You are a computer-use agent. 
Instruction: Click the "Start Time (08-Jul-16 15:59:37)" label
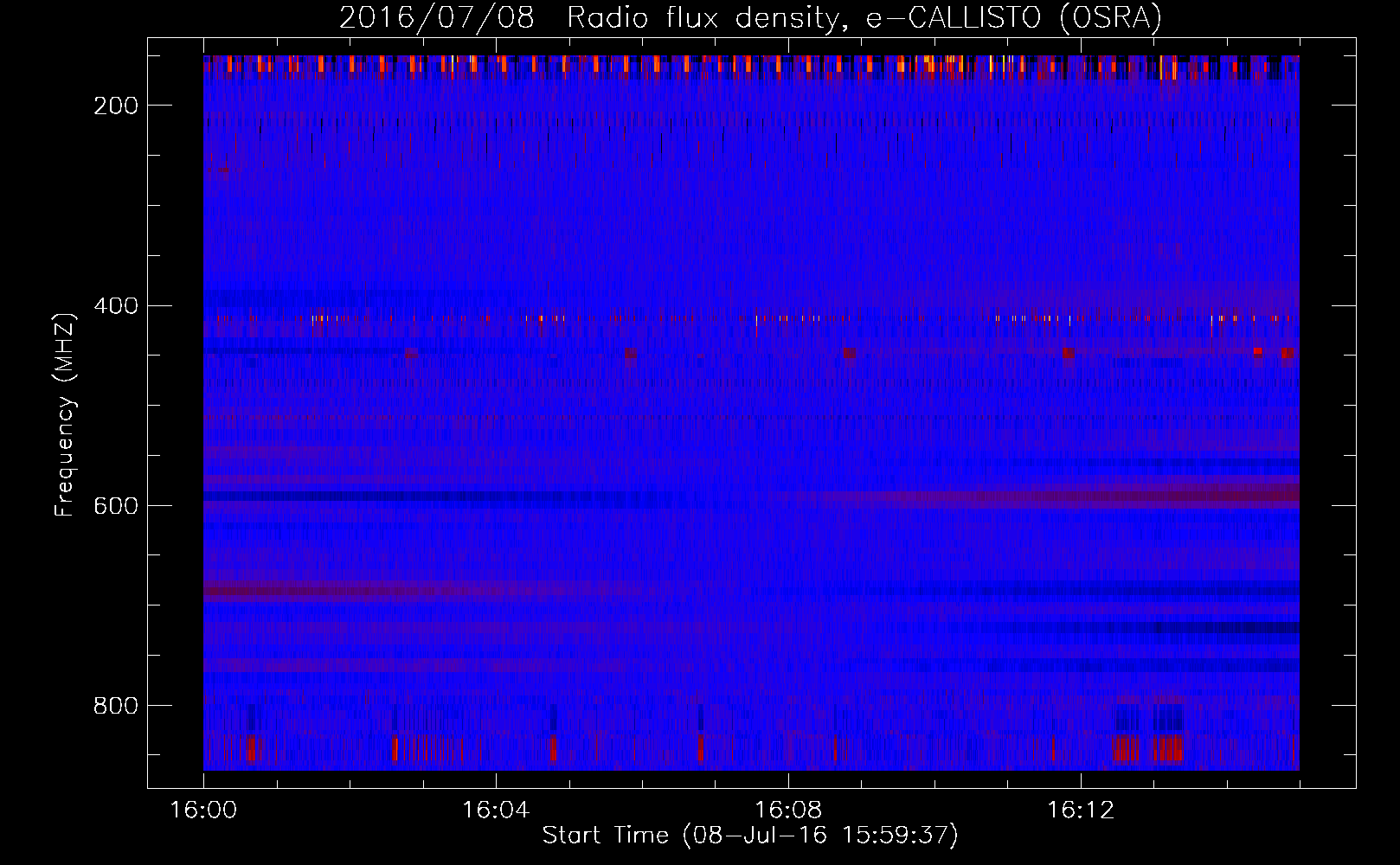[x=750, y=836]
